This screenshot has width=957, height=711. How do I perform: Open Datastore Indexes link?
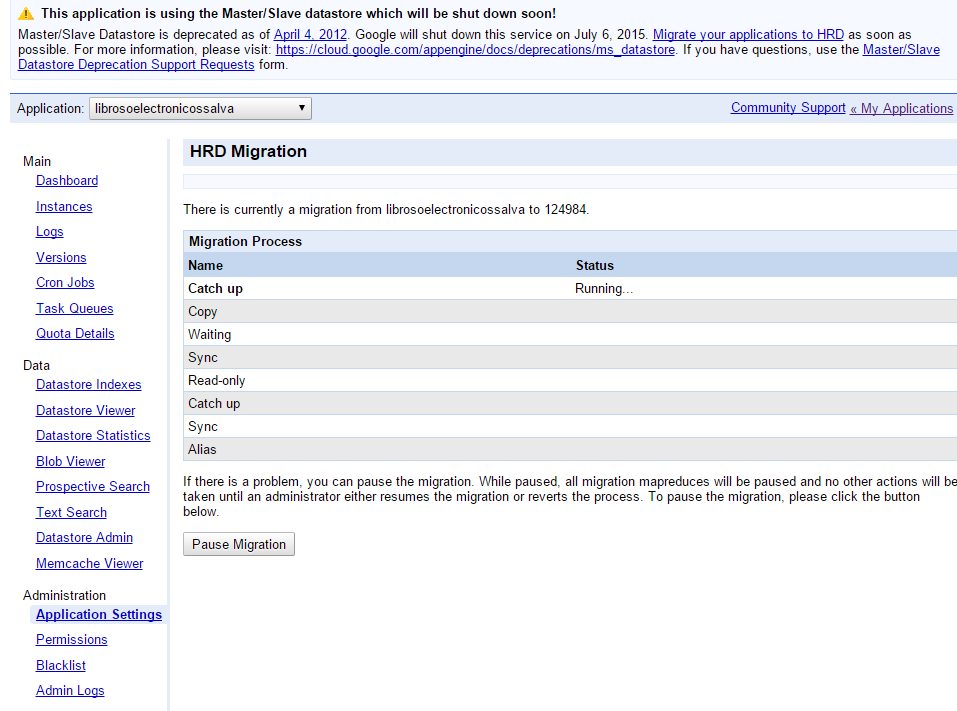(89, 385)
